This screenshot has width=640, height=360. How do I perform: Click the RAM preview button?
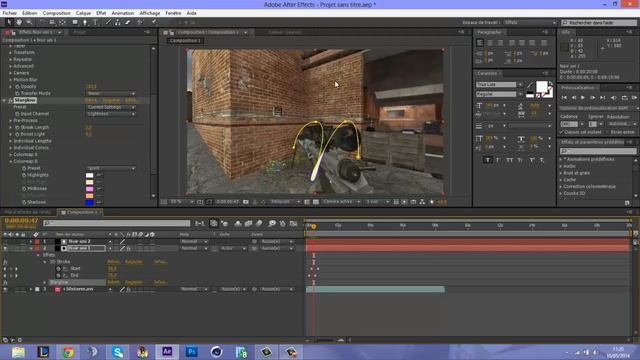pos(634,98)
